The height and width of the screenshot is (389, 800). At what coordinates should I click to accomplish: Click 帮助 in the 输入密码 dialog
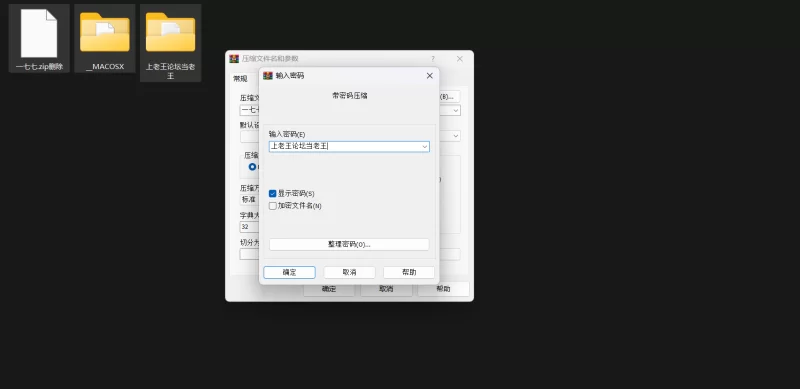click(409, 273)
